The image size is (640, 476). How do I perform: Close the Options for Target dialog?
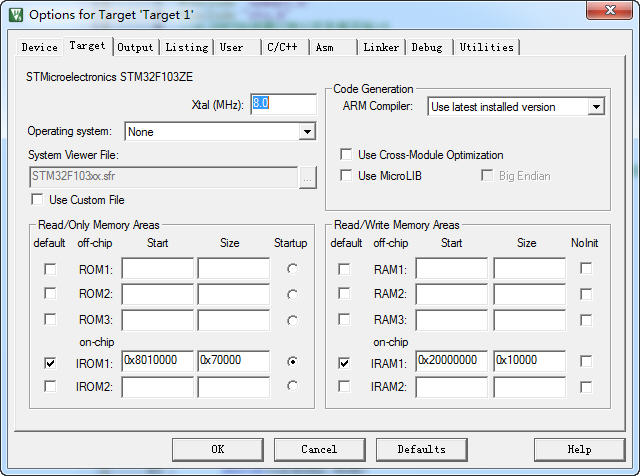pyautogui.click(x=610, y=10)
